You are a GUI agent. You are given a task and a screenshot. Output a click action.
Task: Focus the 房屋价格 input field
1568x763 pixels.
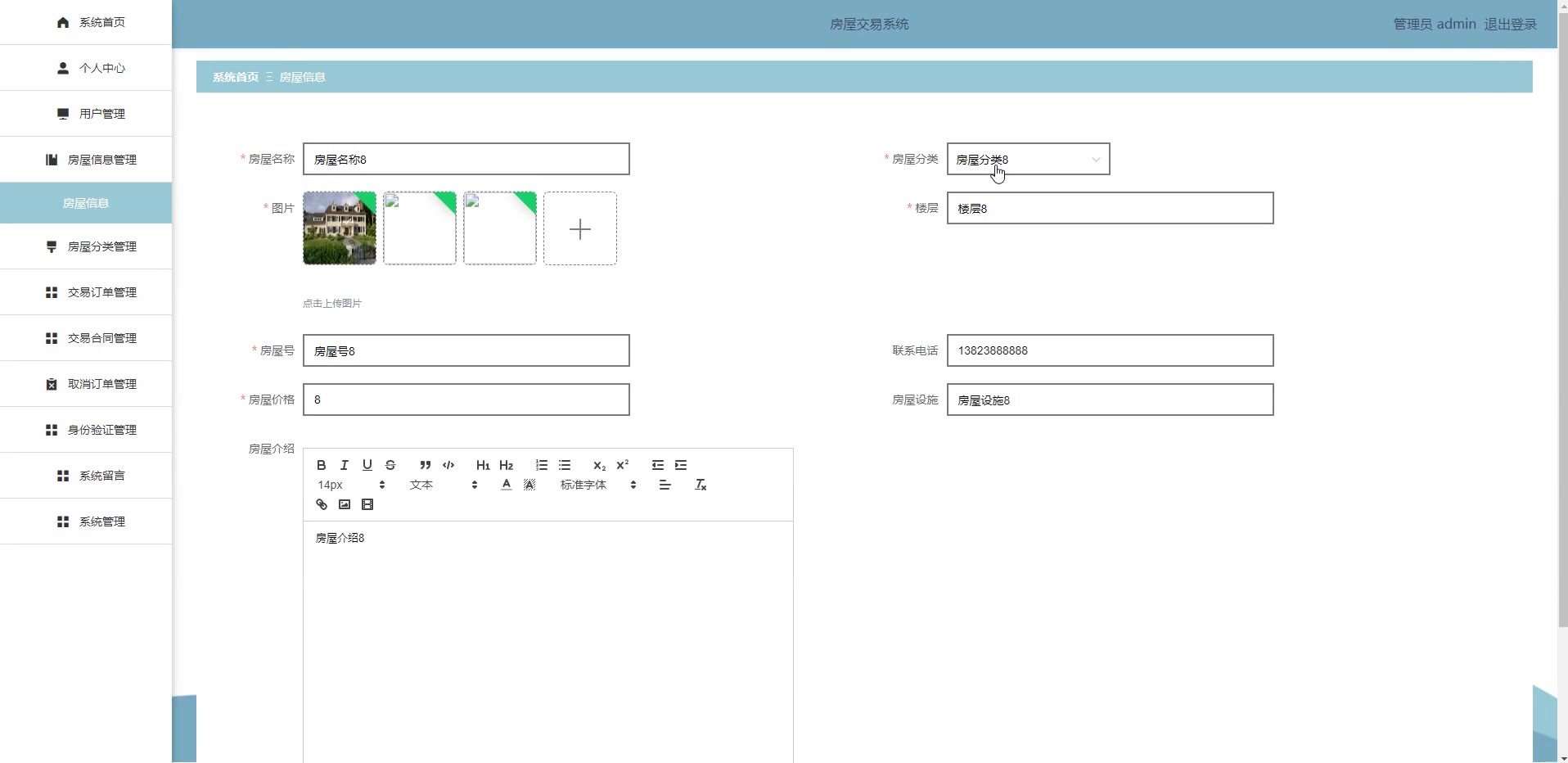tap(466, 400)
